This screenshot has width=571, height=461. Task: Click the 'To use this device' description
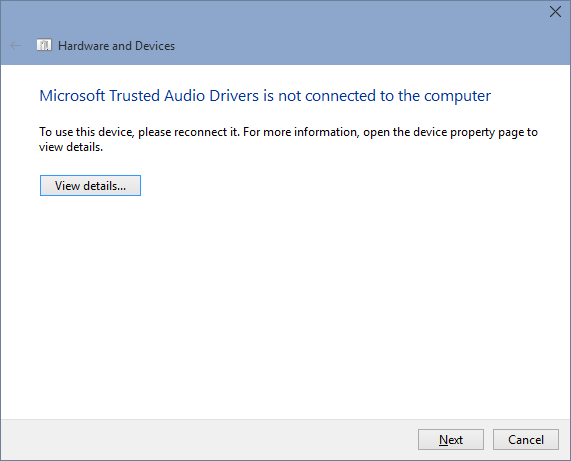pyautogui.click(x=288, y=139)
